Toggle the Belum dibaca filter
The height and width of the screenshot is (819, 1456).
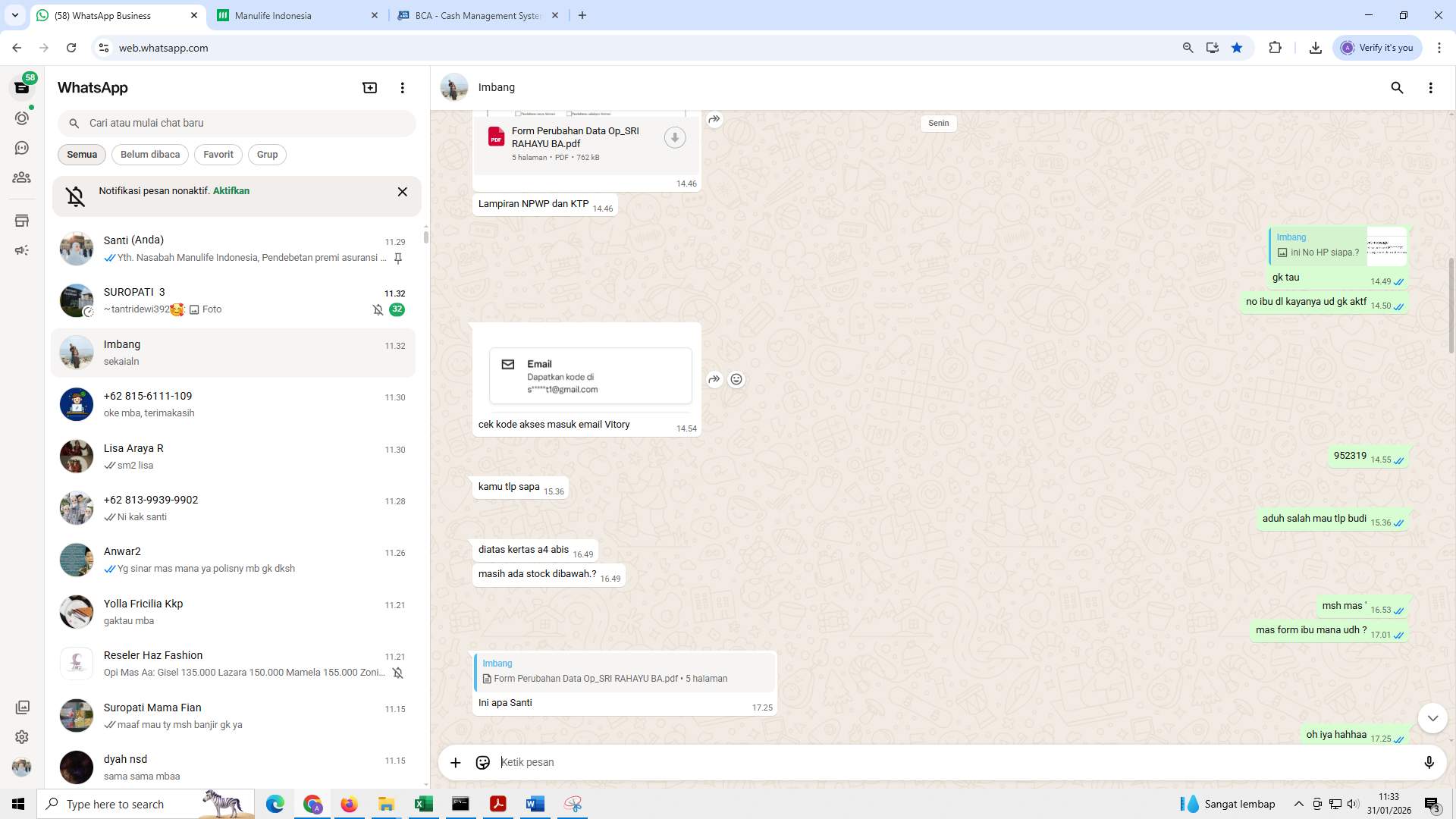149,154
